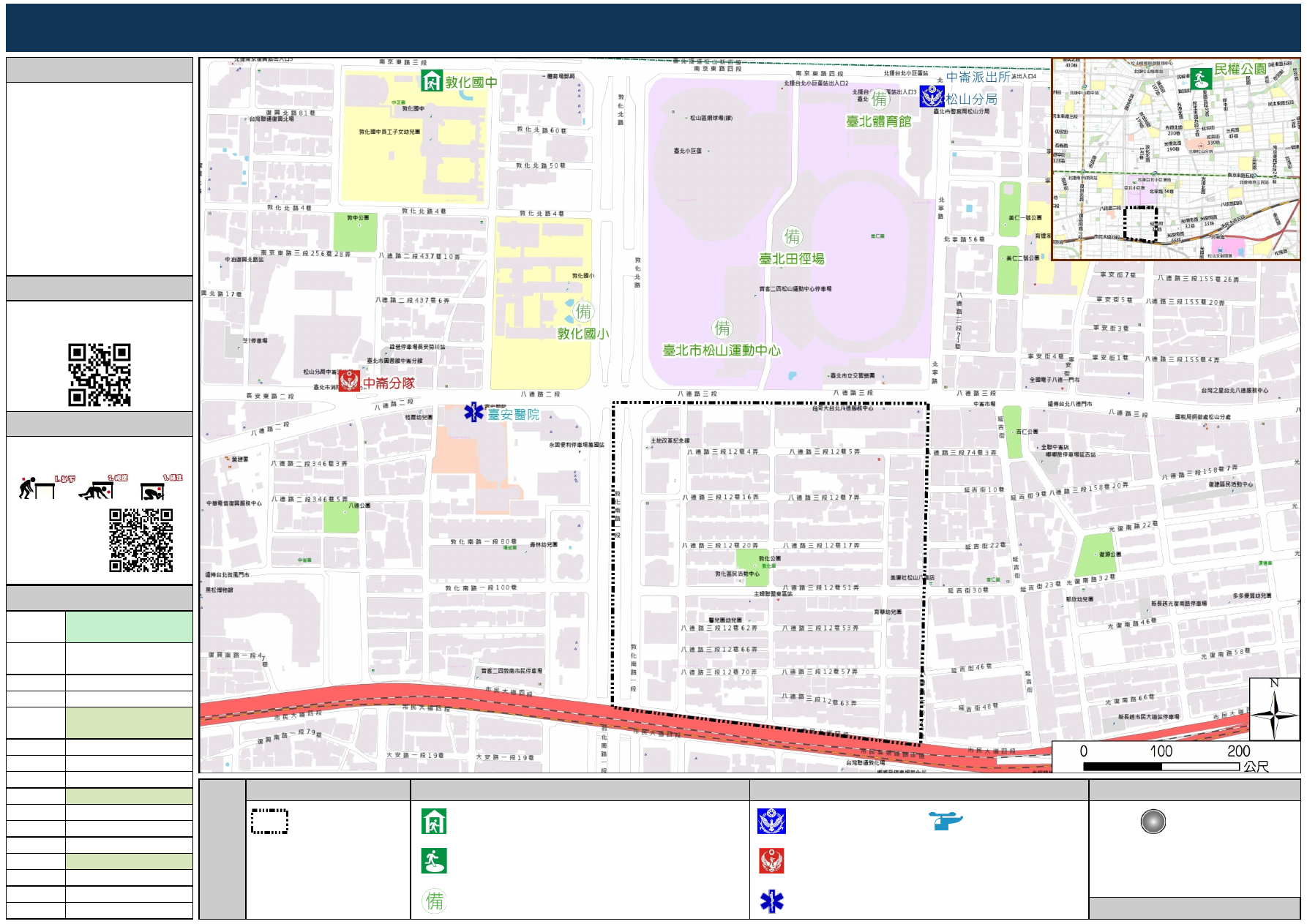Viewport: 1307px width, 924px height.
Task: Click the first earthquake pictogram, person crouching
Action: 38,488
